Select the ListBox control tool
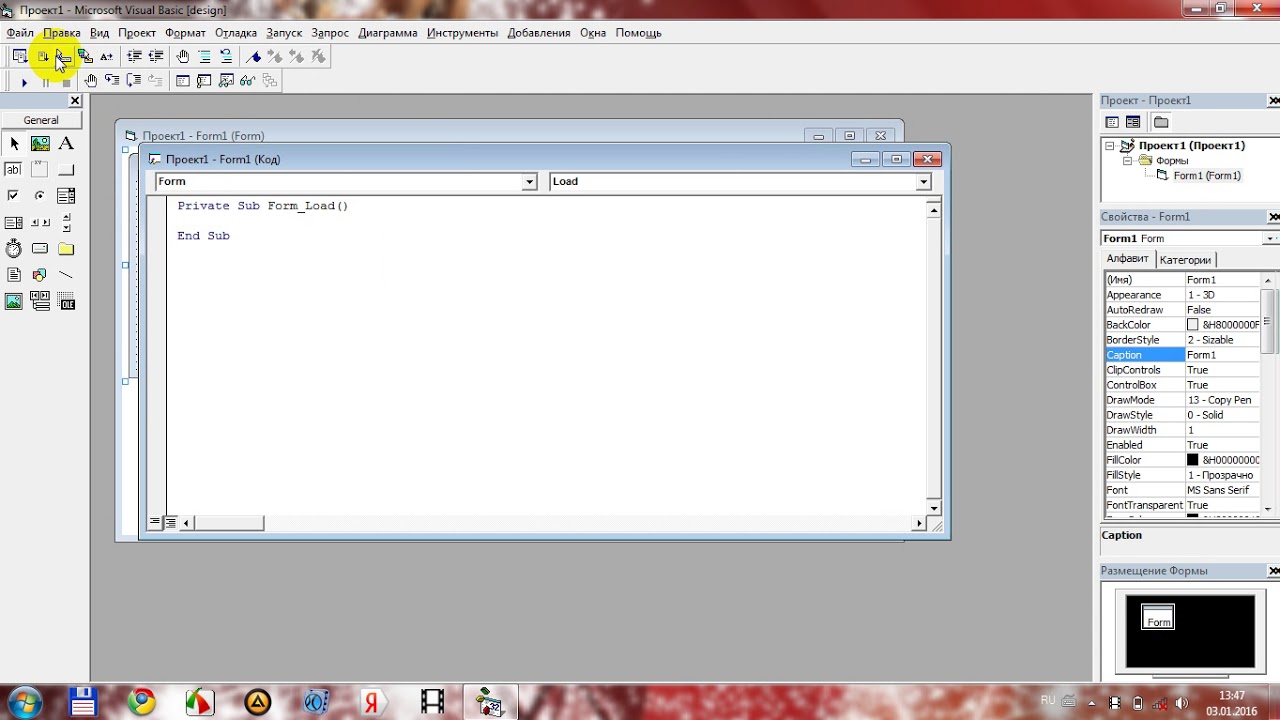Screen dimensions: 1280x720 14,222
